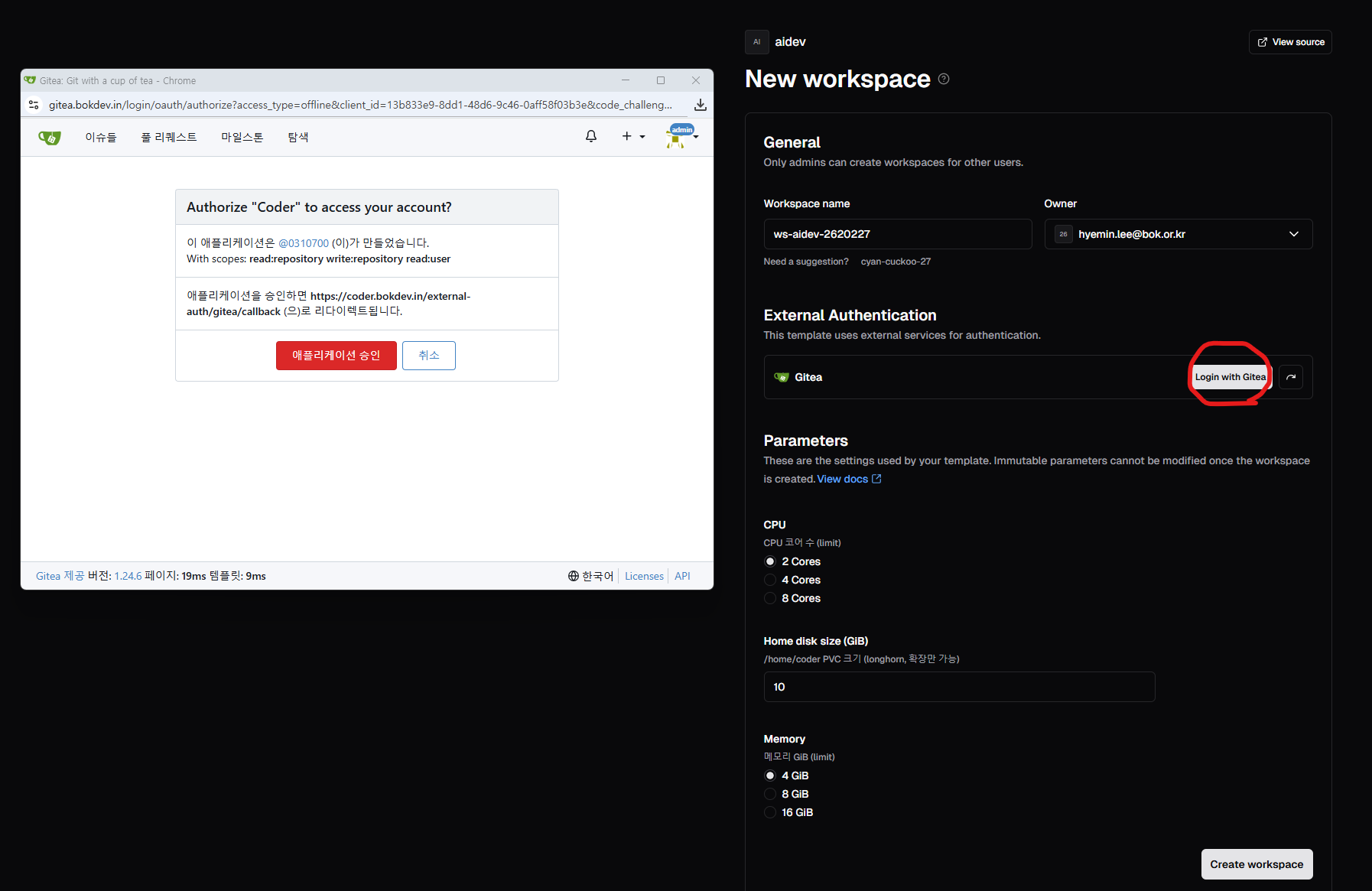Click the Gitea logo in External Authentication row
1372x891 pixels.
782,377
